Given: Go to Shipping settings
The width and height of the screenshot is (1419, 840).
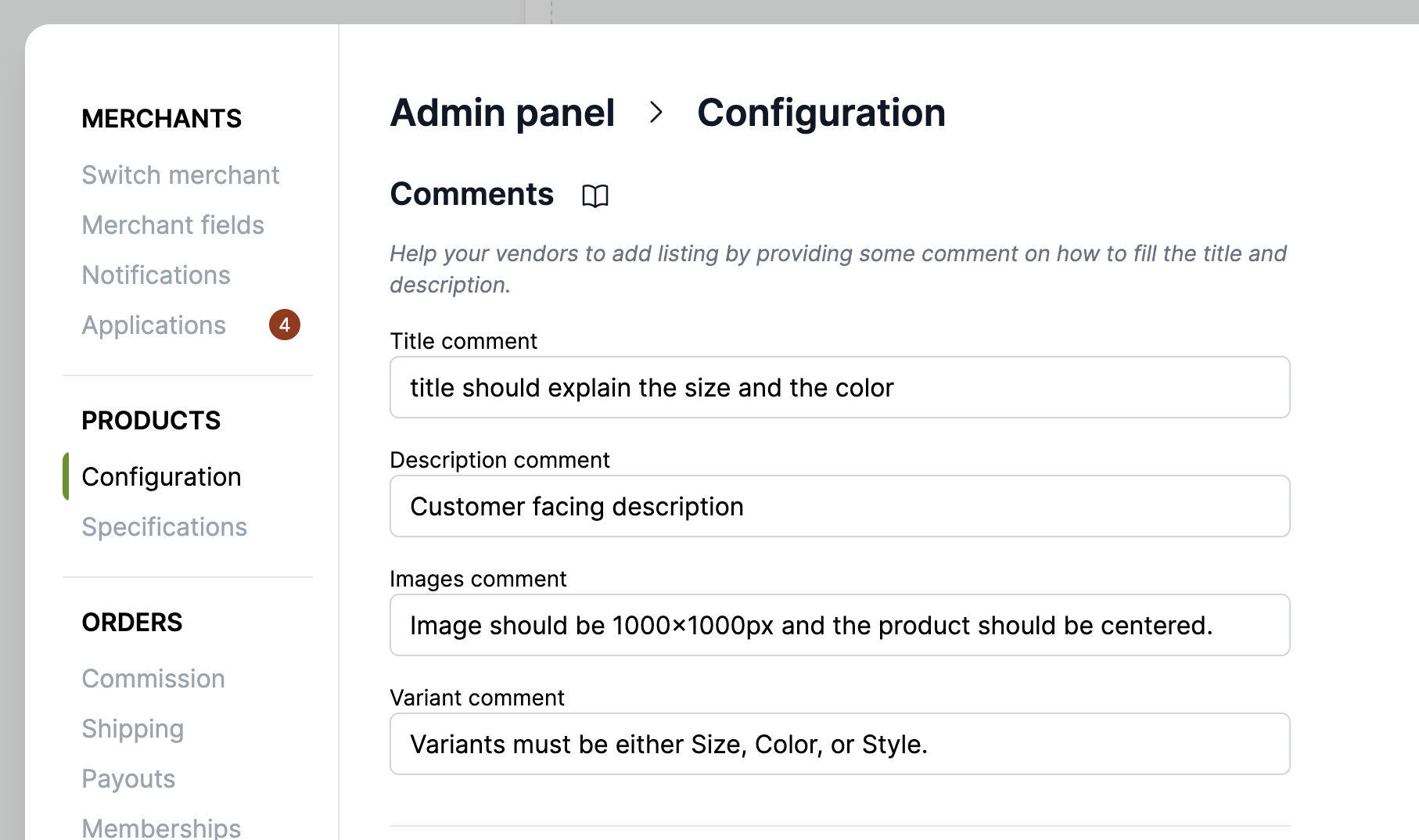Looking at the screenshot, I should 132,728.
